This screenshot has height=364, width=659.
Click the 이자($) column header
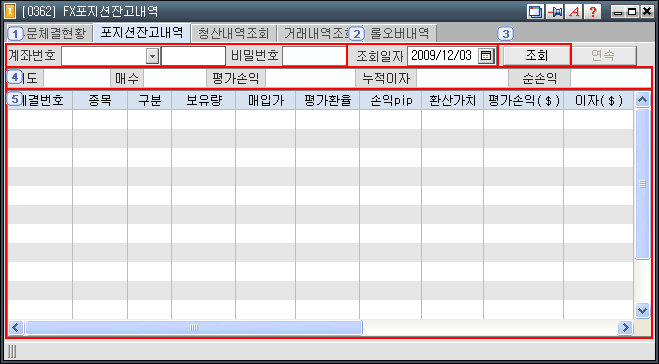[598, 100]
